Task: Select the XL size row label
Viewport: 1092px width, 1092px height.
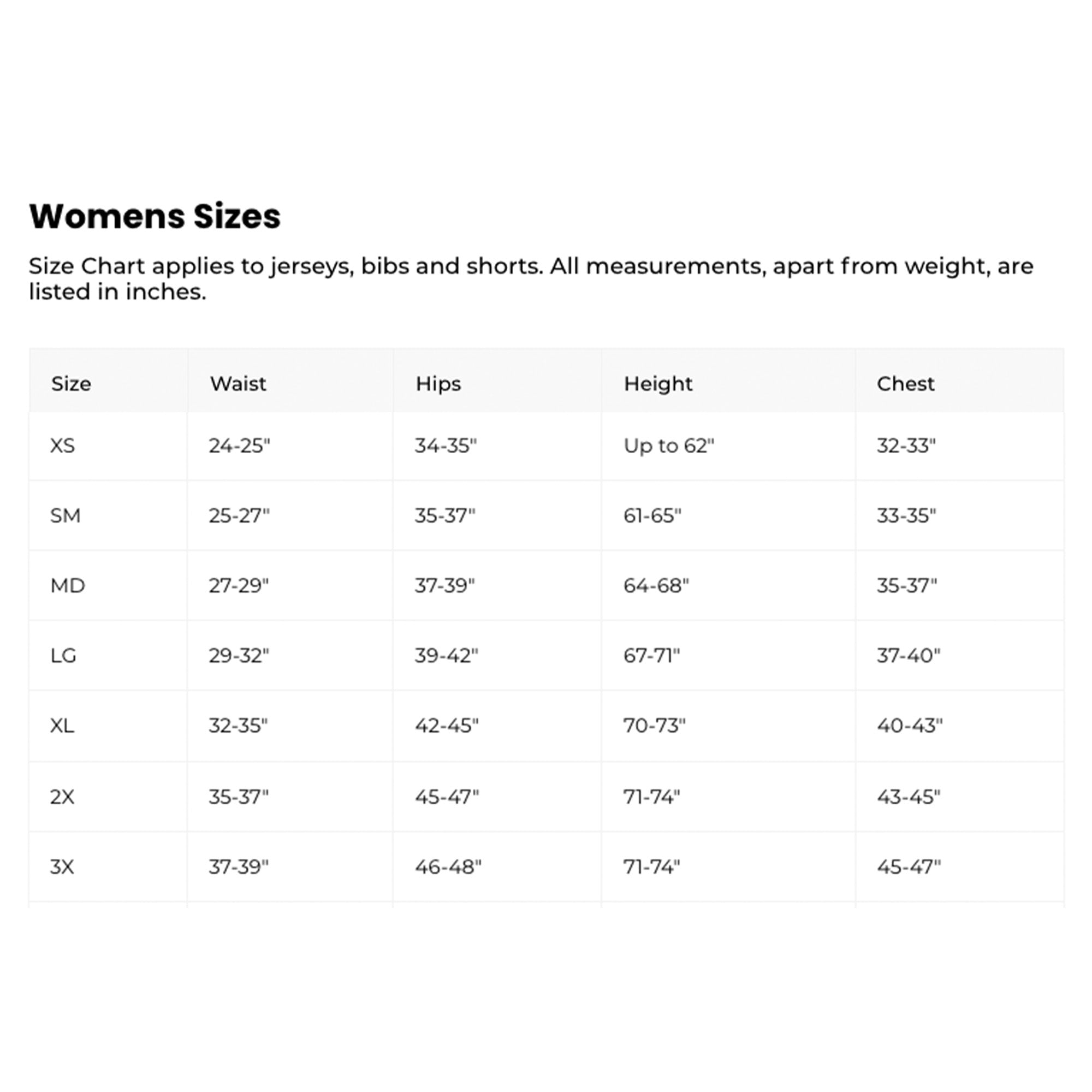Action: pyautogui.click(x=62, y=725)
